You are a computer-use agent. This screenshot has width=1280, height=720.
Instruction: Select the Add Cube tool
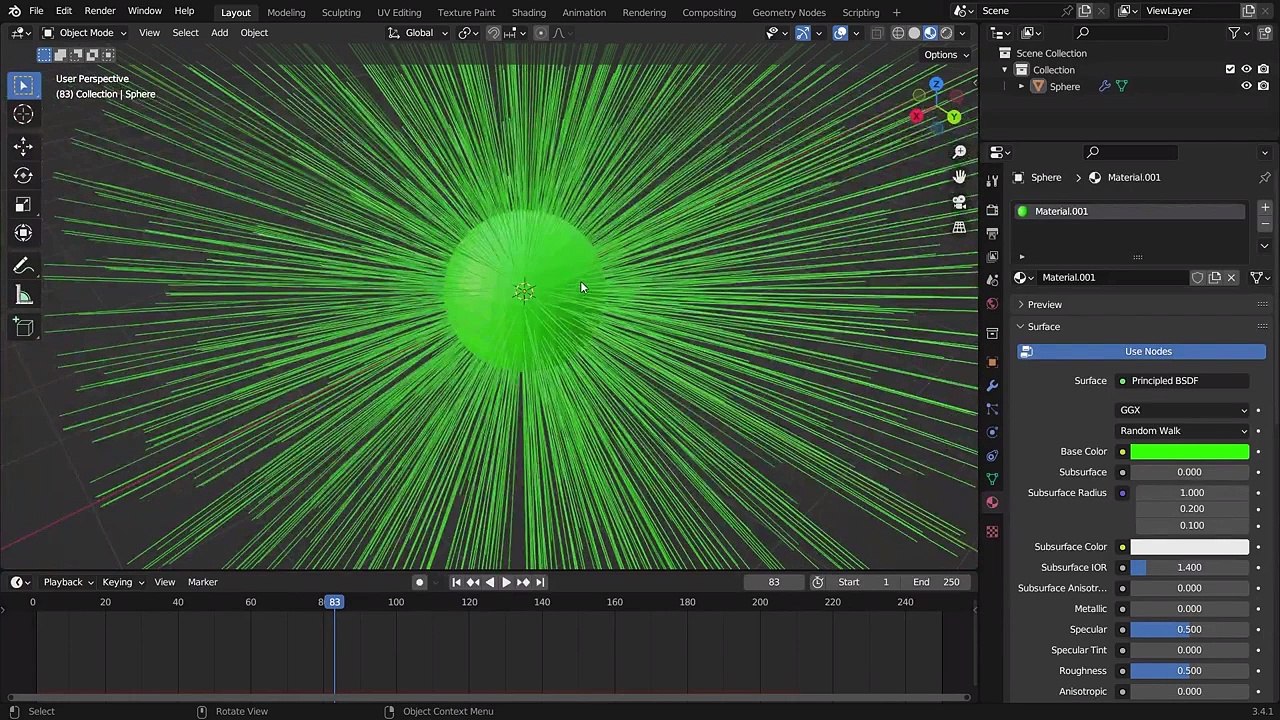[x=23, y=328]
